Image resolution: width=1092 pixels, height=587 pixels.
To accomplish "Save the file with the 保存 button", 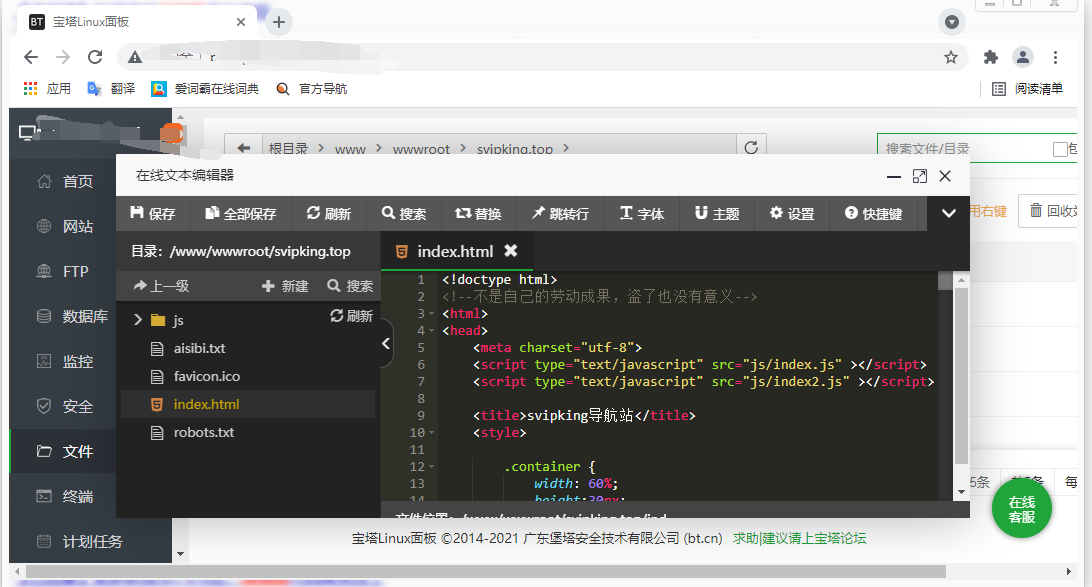I will (x=153, y=214).
